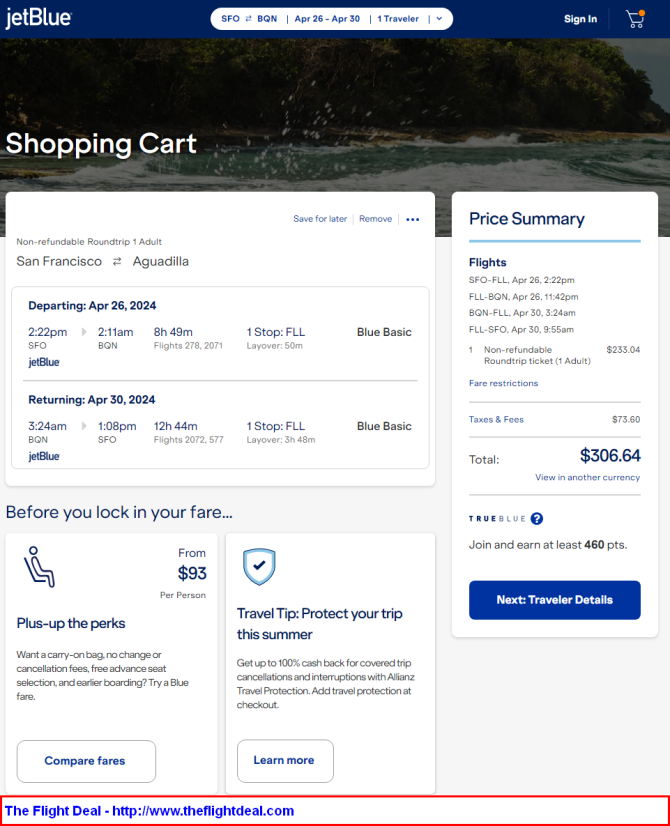
Task: Click Remove link in cart
Action: [x=375, y=219]
